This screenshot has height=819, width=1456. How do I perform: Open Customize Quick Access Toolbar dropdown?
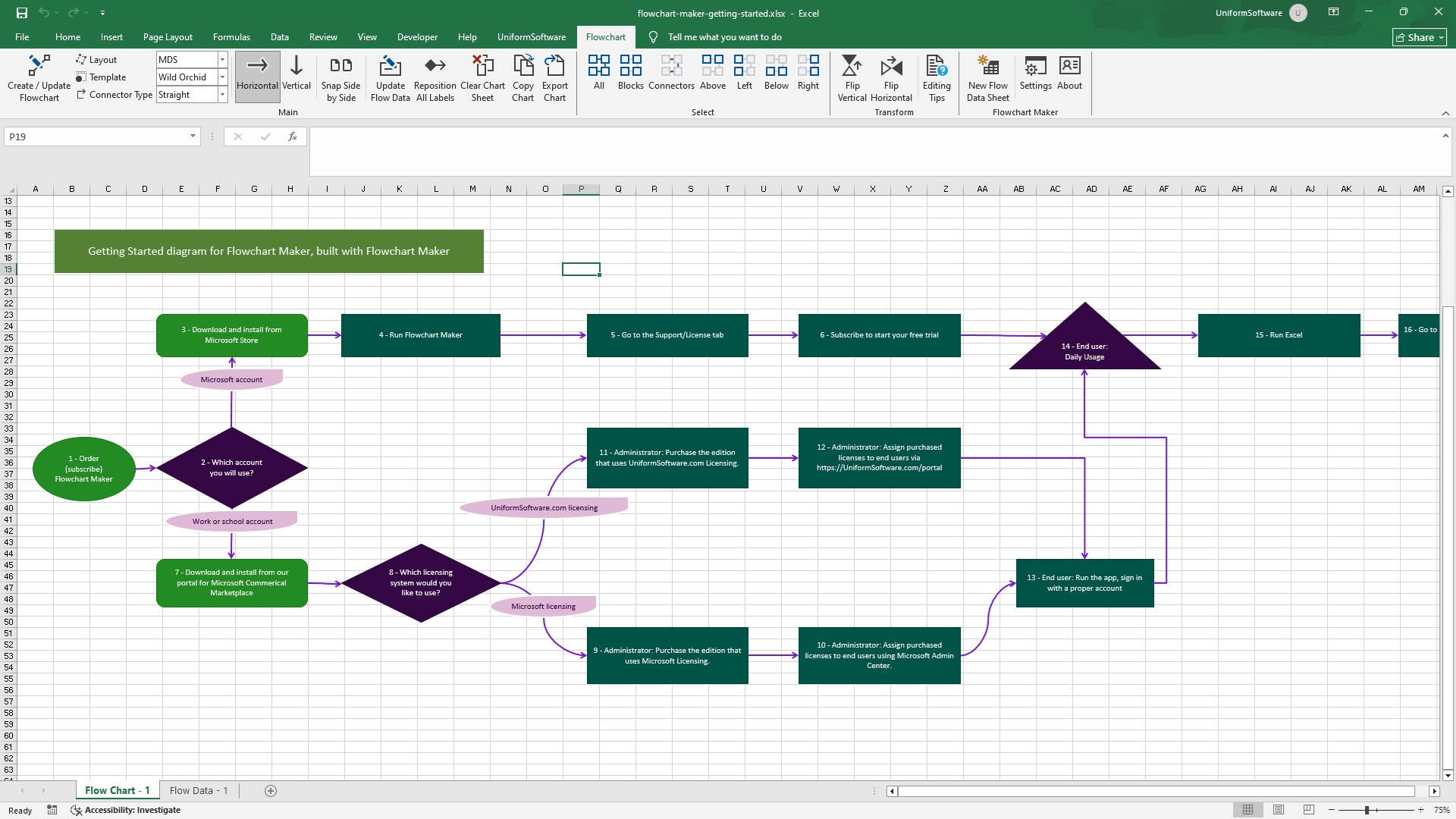click(102, 13)
